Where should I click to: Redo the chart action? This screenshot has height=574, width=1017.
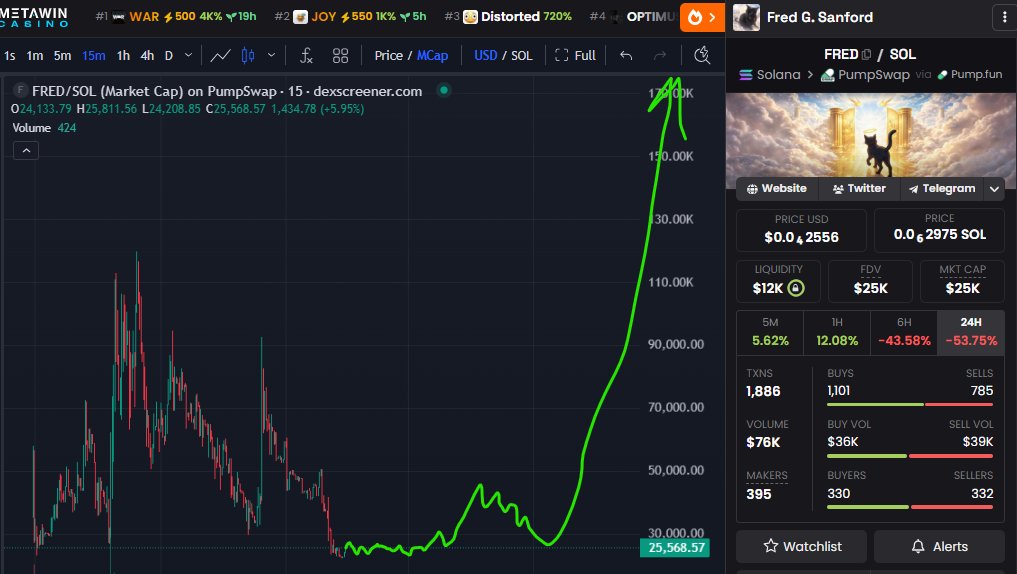point(660,56)
